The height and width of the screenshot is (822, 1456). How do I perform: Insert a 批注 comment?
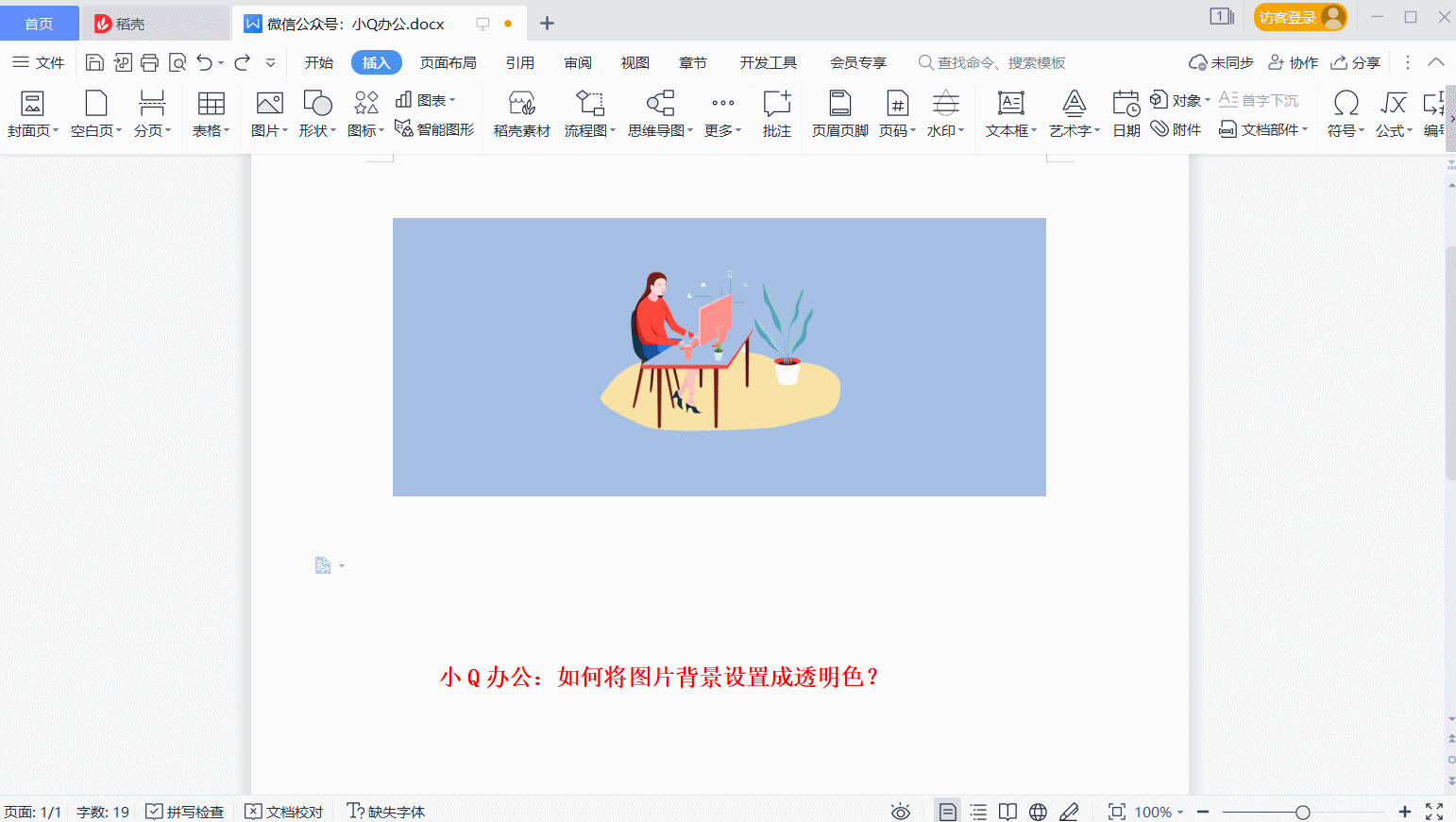click(776, 113)
